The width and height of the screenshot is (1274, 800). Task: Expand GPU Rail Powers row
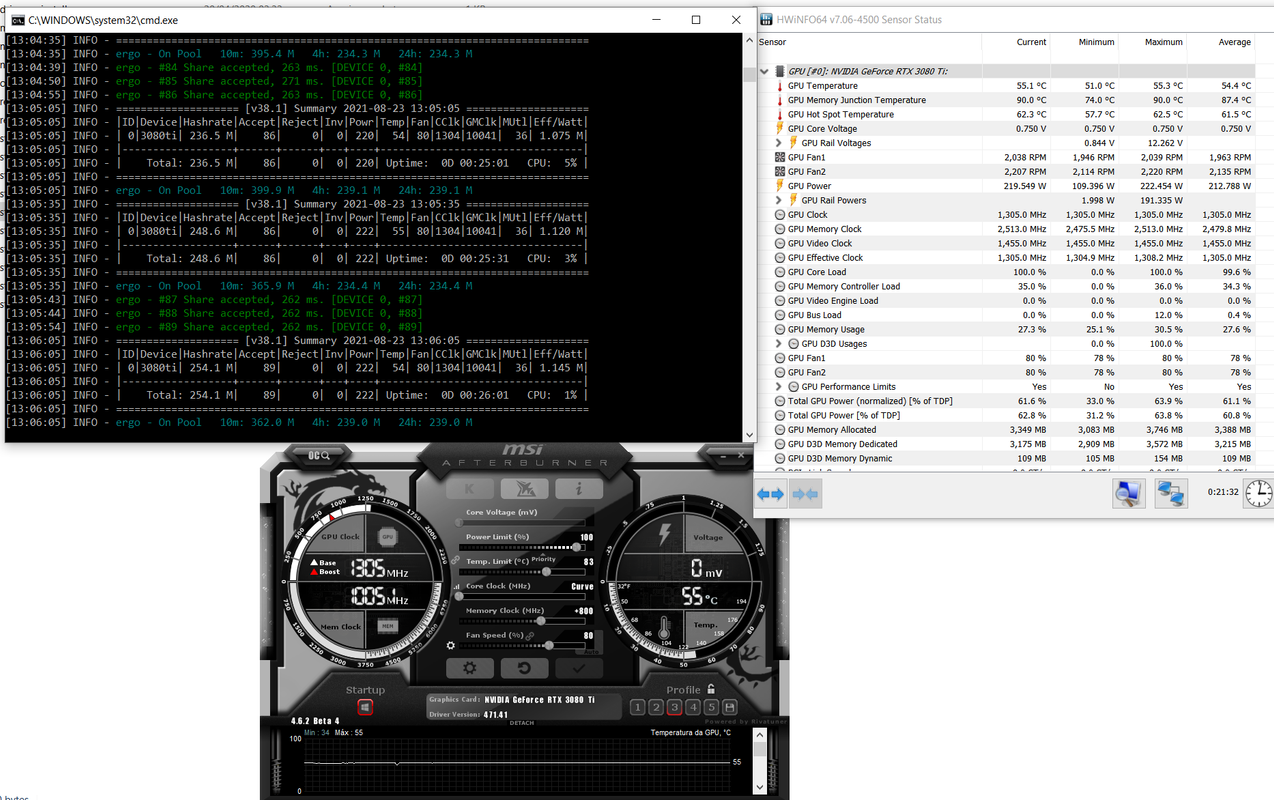779,200
